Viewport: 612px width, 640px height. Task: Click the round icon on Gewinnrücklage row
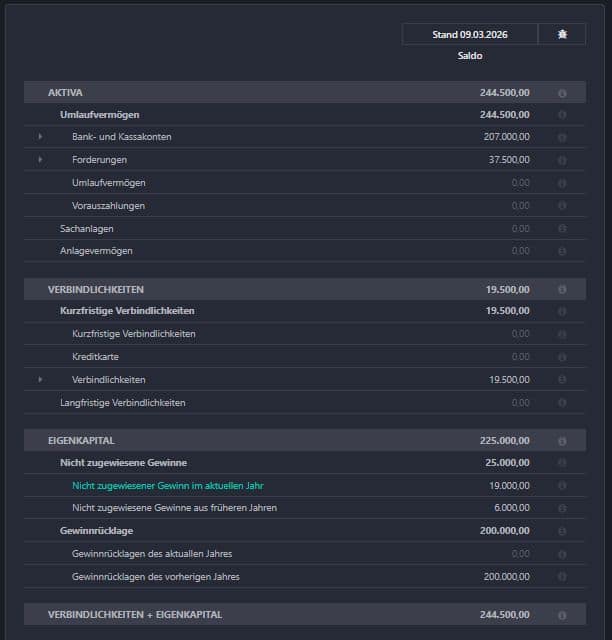click(x=562, y=531)
